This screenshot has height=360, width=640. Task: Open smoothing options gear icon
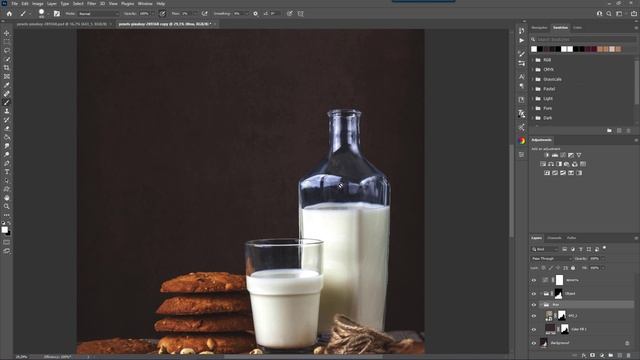coord(256,13)
